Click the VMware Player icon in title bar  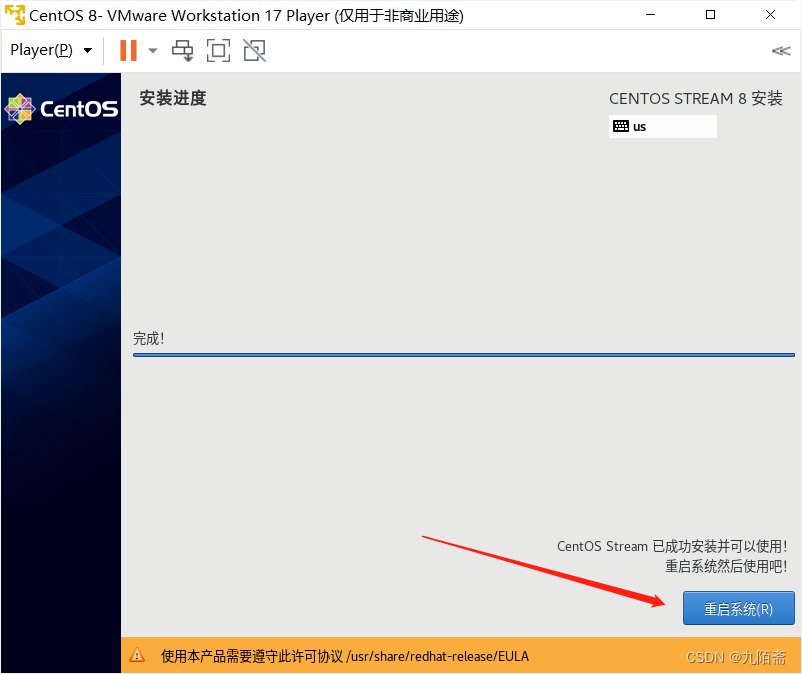pos(15,15)
